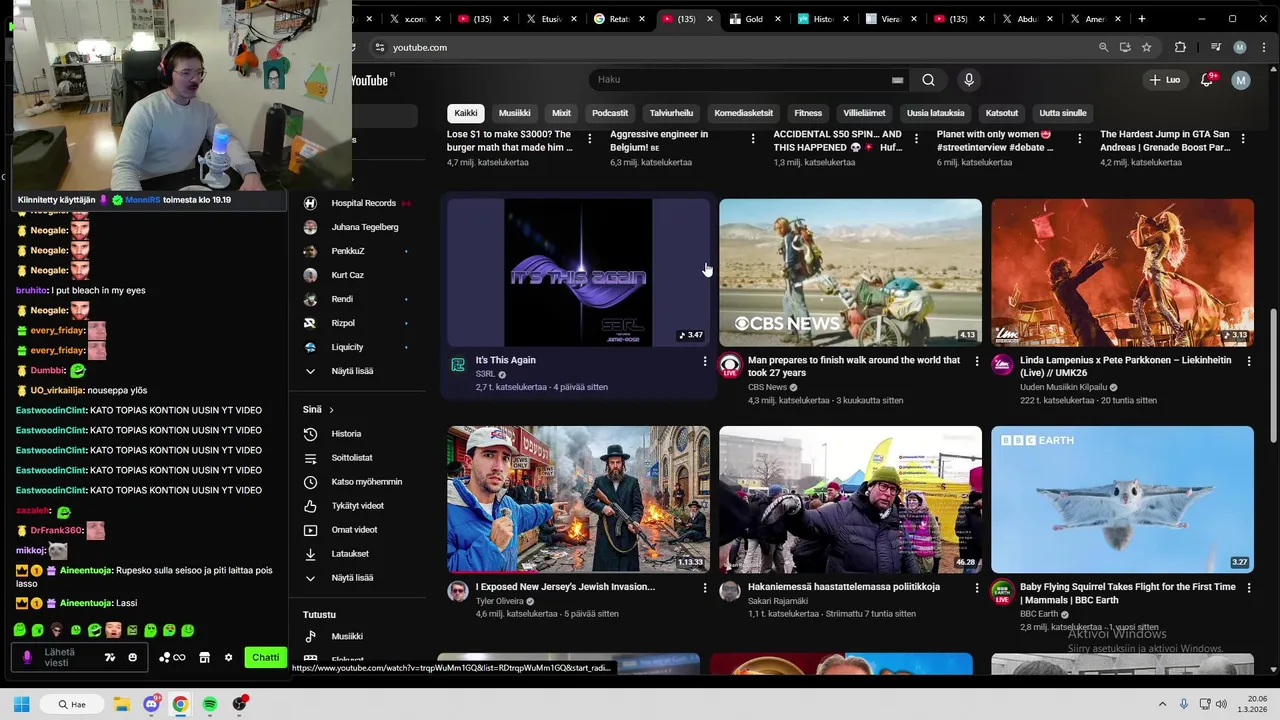Open options for Man prepares to finish walk video
The width and height of the screenshot is (1280, 720).
pos(977,361)
